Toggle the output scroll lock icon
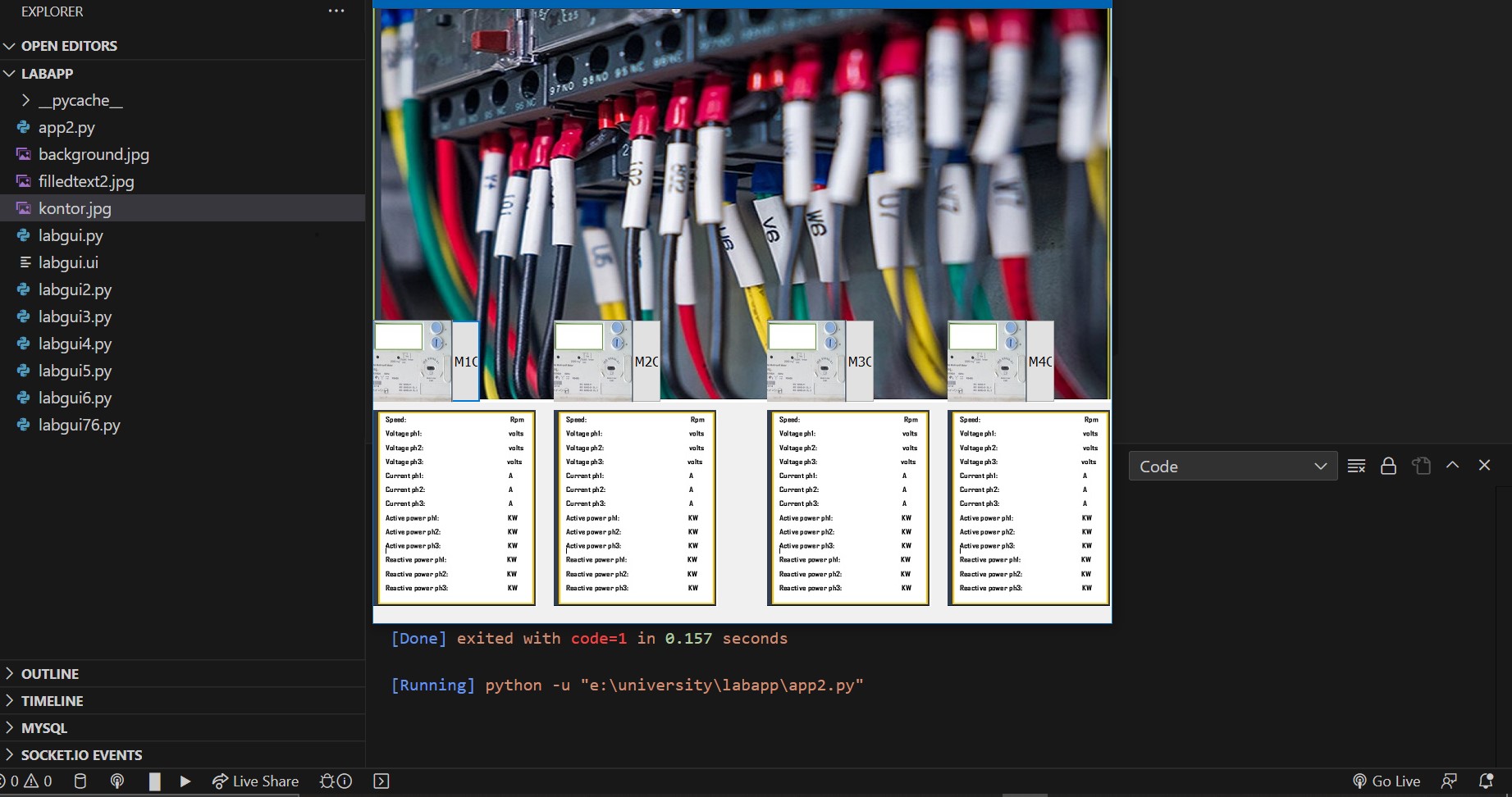The width and height of the screenshot is (1512, 797). pyautogui.click(x=1388, y=466)
